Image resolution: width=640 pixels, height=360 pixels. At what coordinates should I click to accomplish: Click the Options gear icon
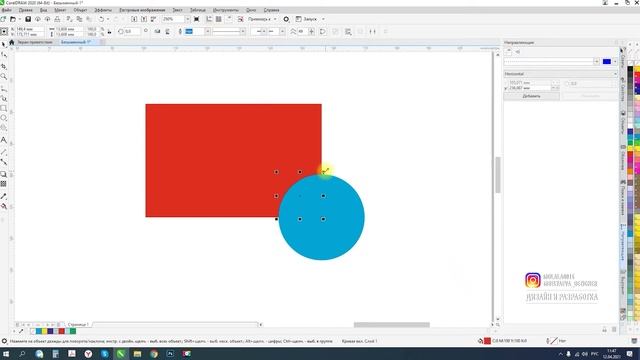pos(286,19)
